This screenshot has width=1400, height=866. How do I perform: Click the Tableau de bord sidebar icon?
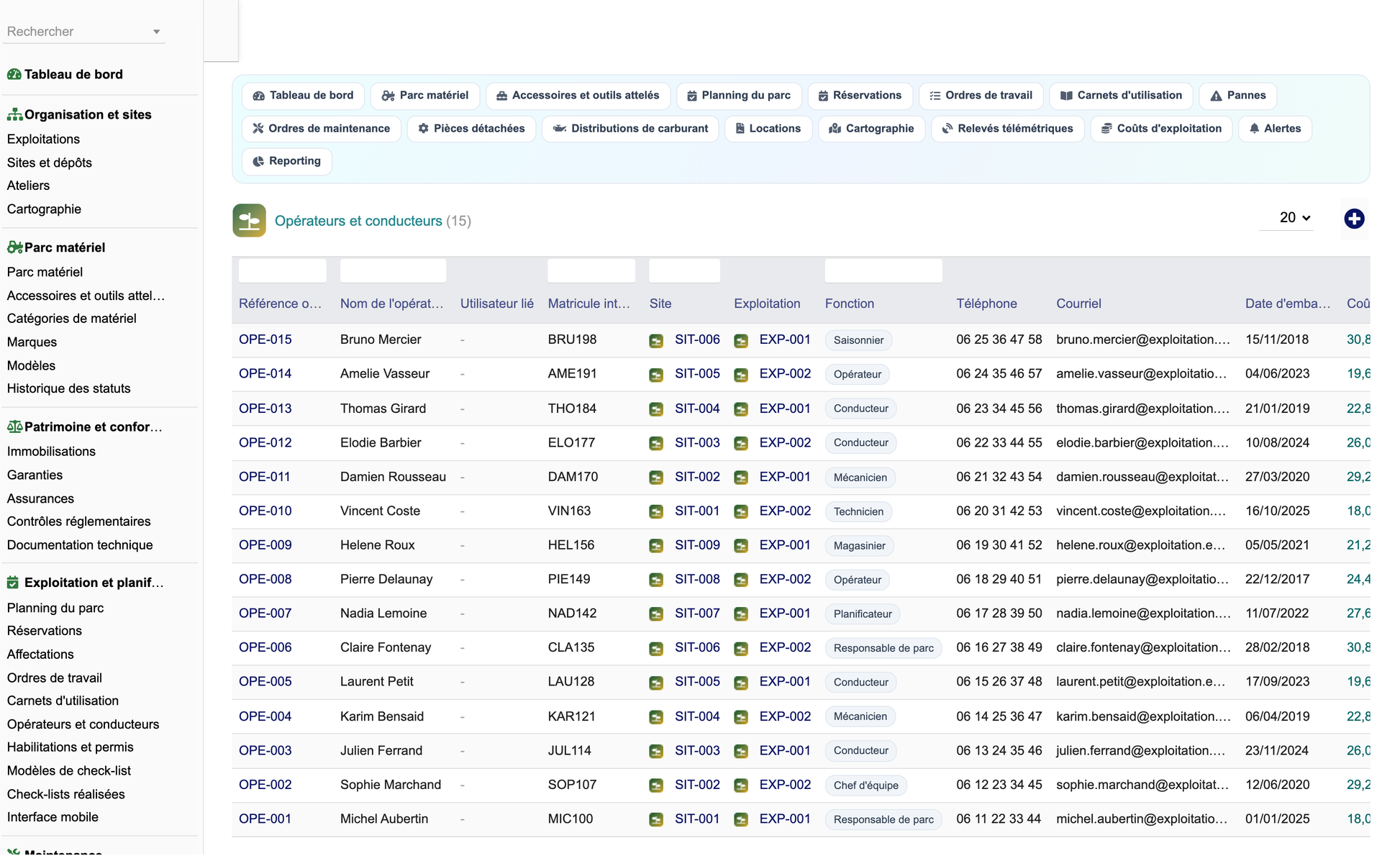(14, 74)
